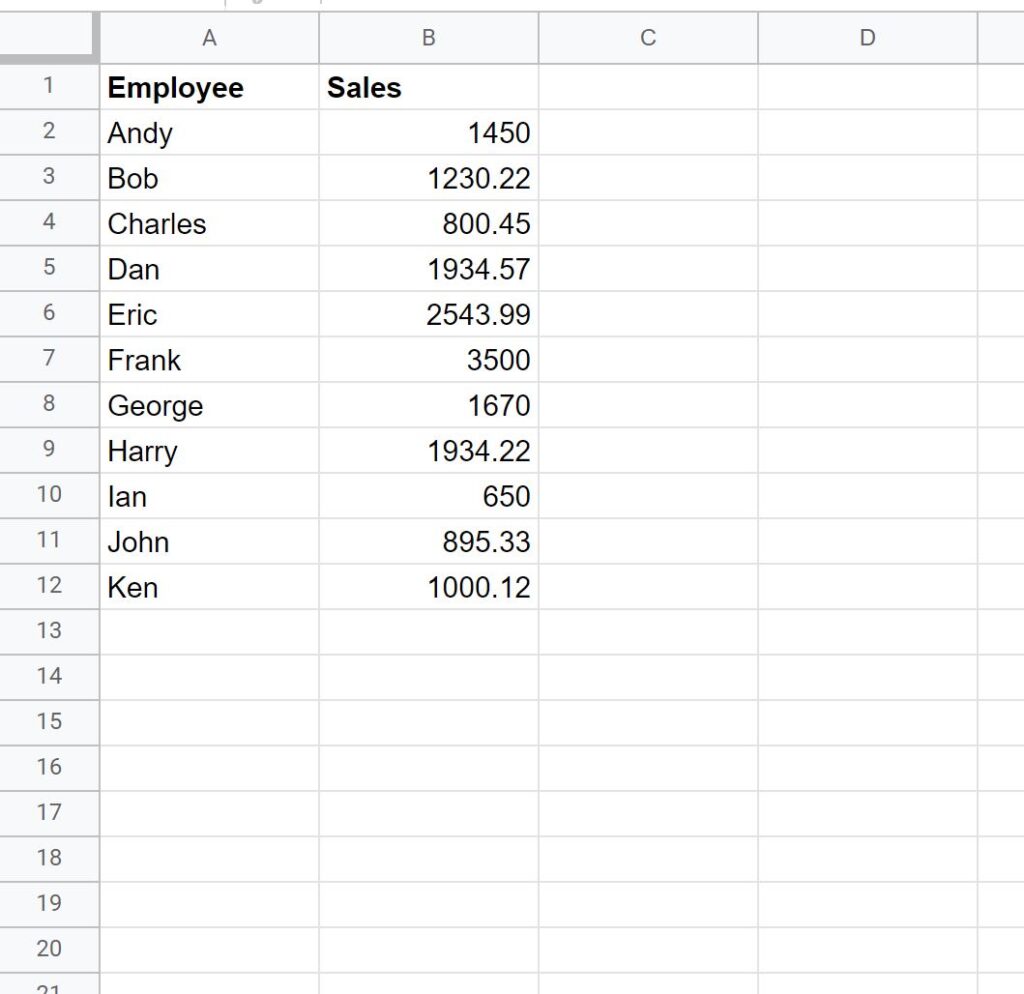Select row 1 header
The image size is (1024, 994).
tap(49, 87)
